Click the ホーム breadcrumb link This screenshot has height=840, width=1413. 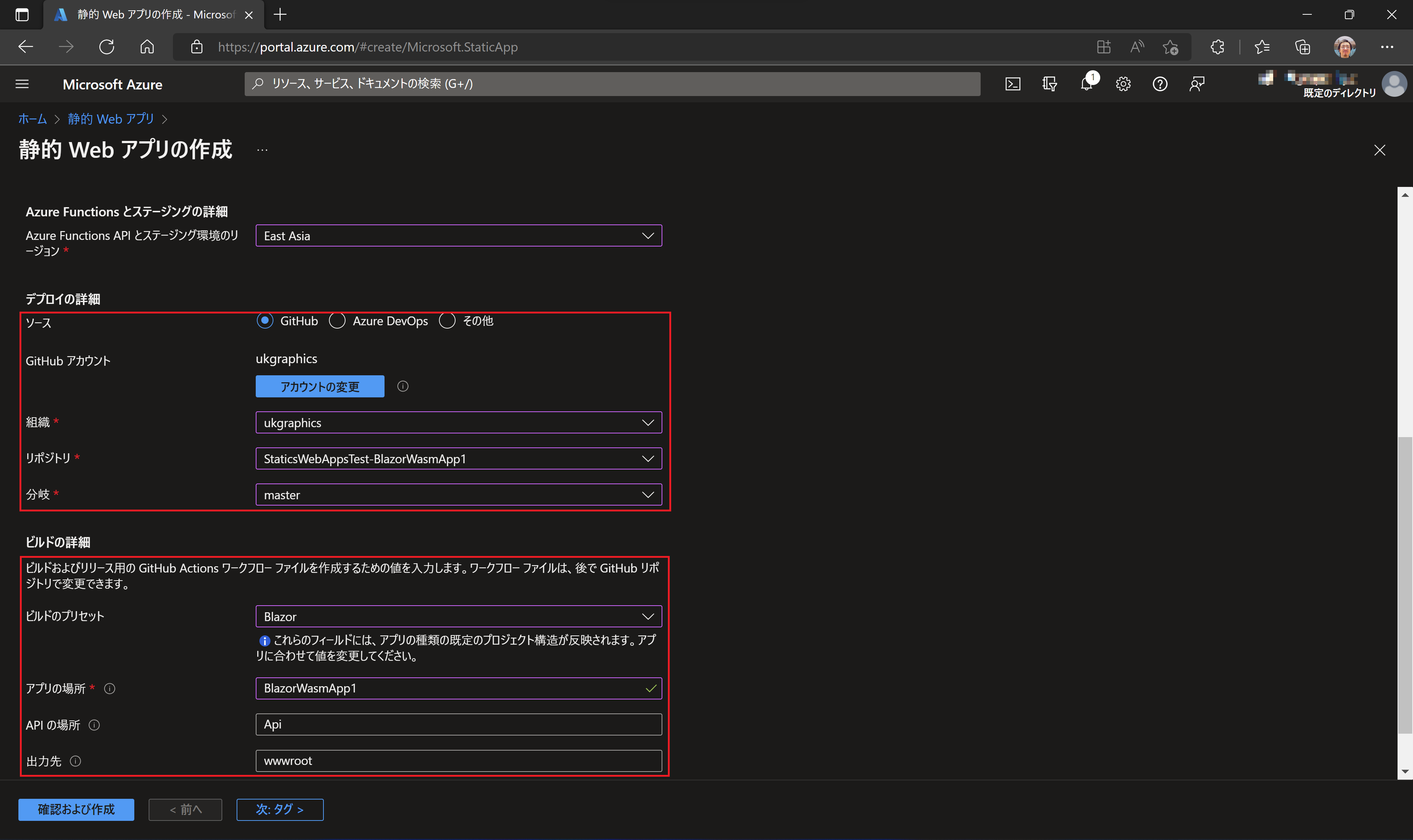[x=32, y=119]
